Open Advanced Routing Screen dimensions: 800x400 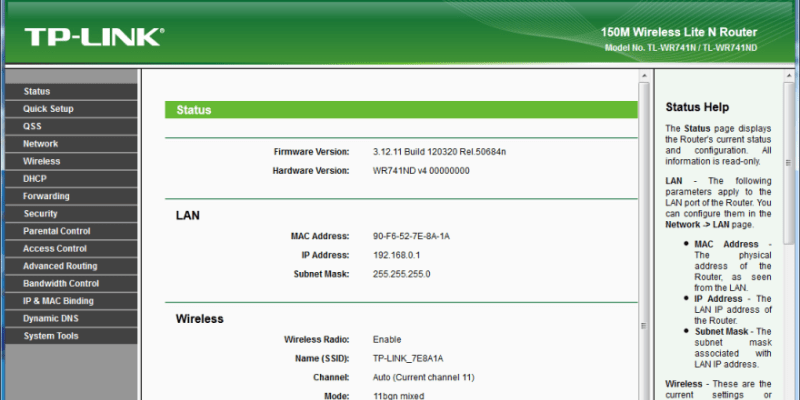click(71, 266)
